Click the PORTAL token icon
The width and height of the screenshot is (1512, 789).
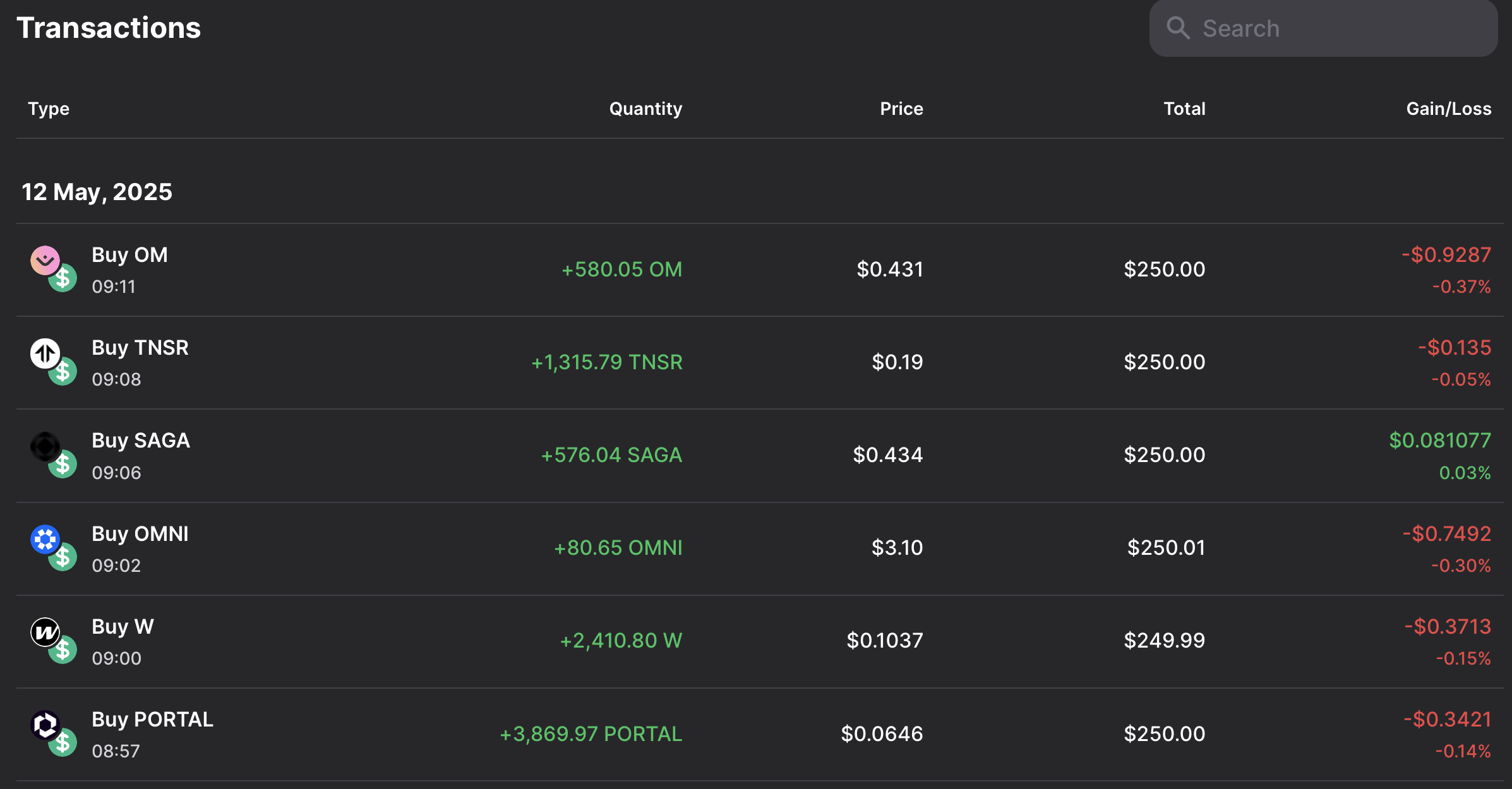click(x=45, y=725)
